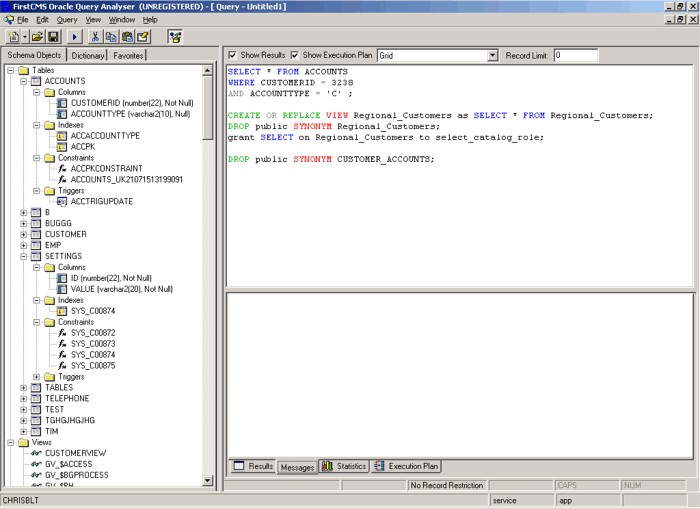
Task: Switch to the Dictionary tab
Action: click(x=88, y=55)
